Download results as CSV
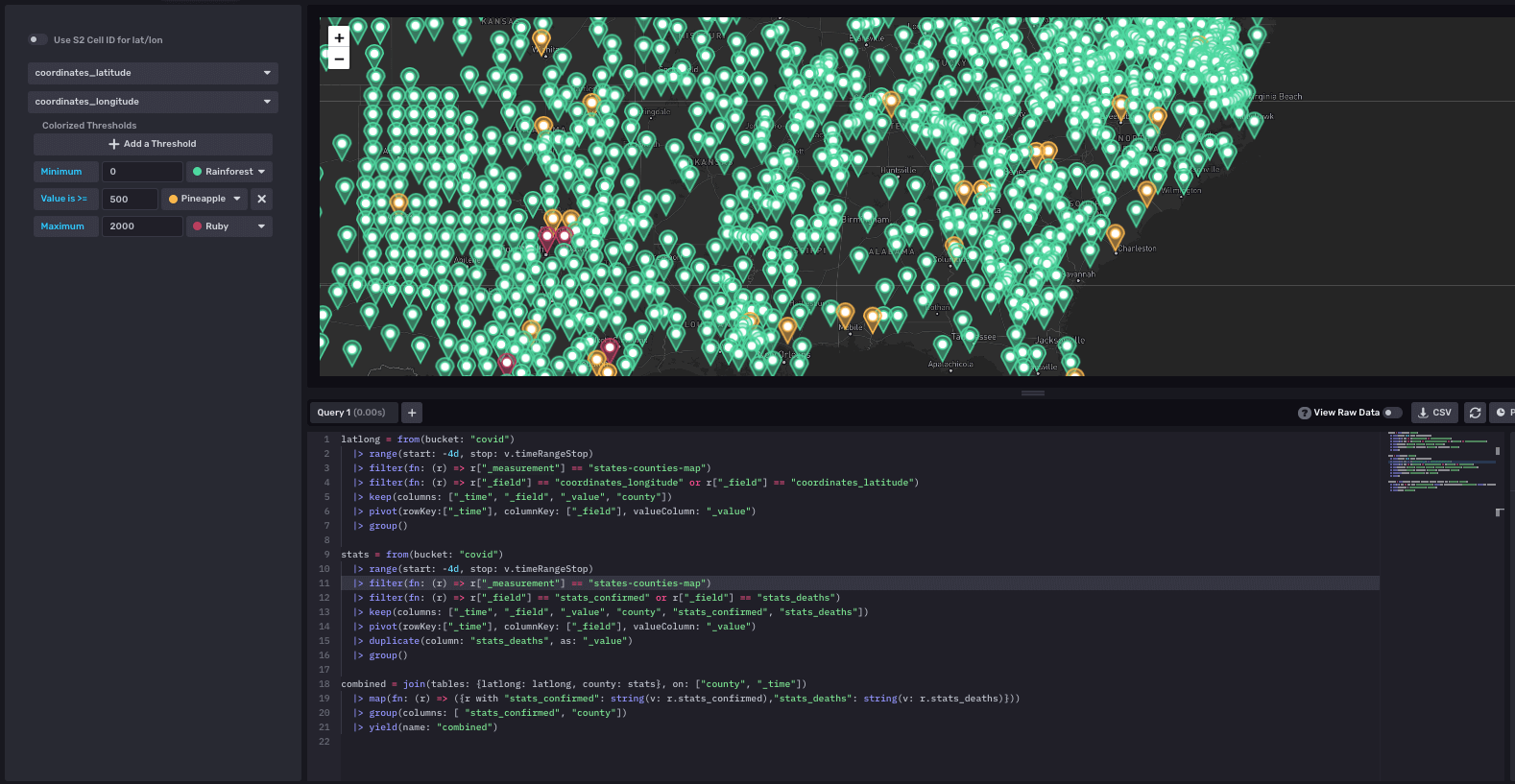1515x784 pixels. pyautogui.click(x=1434, y=413)
